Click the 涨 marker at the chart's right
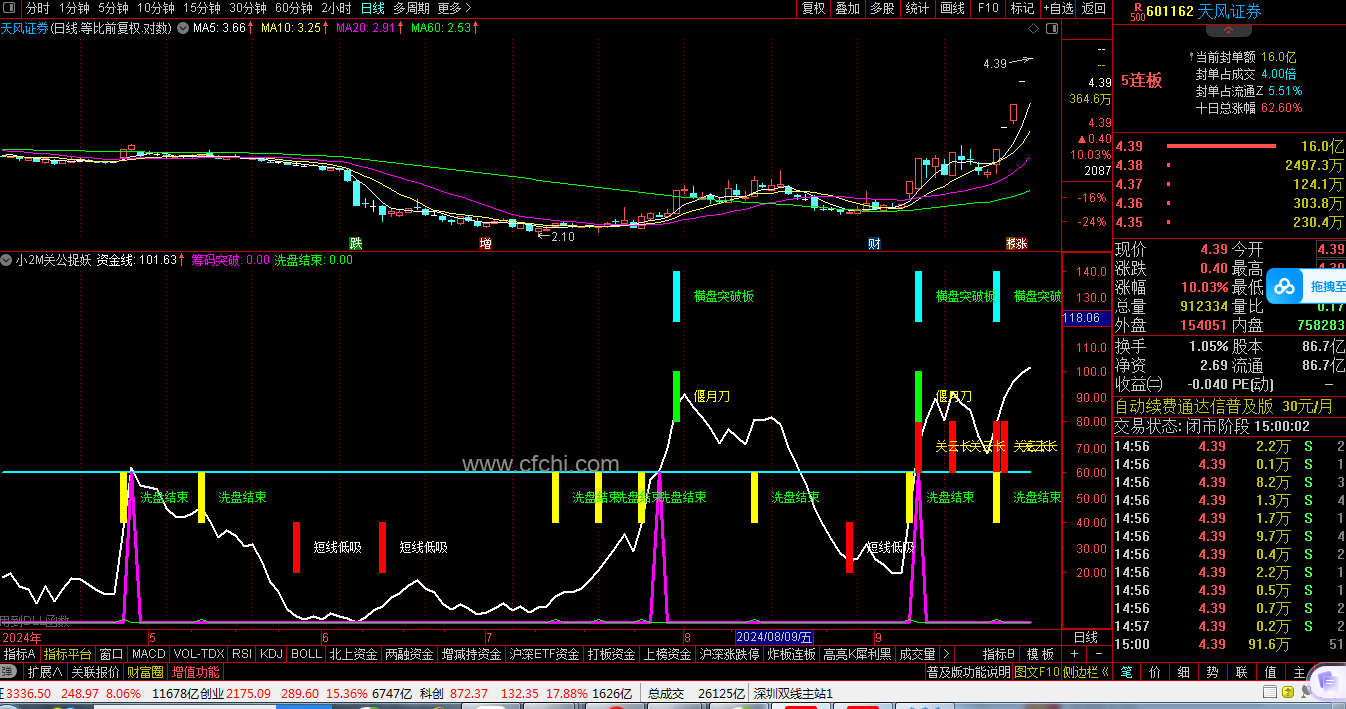This screenshot has width=1346, height=709. (x=1021, y=243)
